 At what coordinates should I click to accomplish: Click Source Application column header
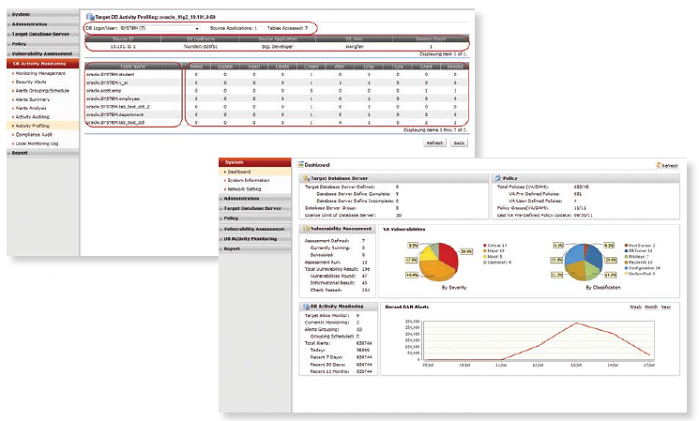tap(277, 39)
